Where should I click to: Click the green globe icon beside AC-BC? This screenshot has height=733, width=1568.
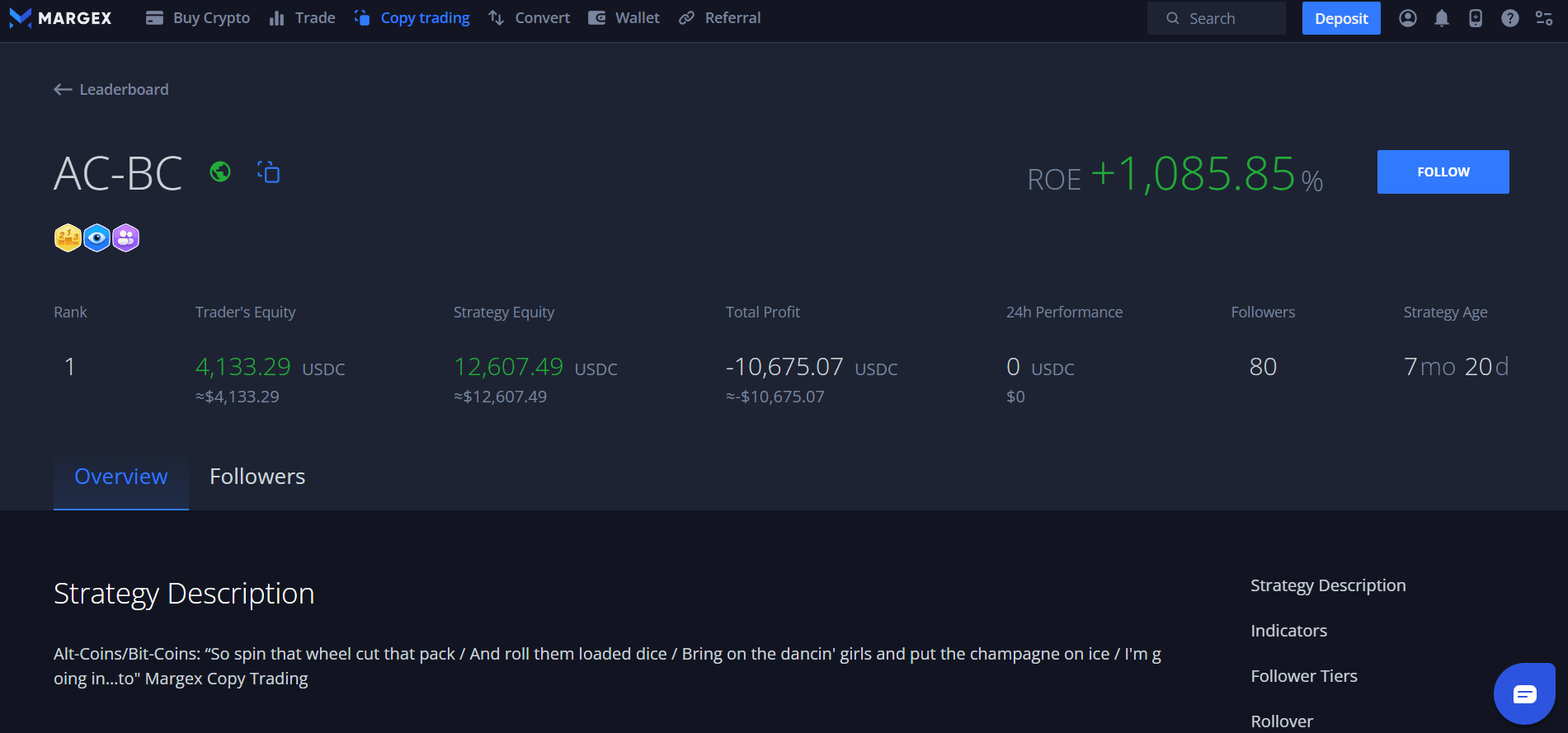click(x=220, y=172)
